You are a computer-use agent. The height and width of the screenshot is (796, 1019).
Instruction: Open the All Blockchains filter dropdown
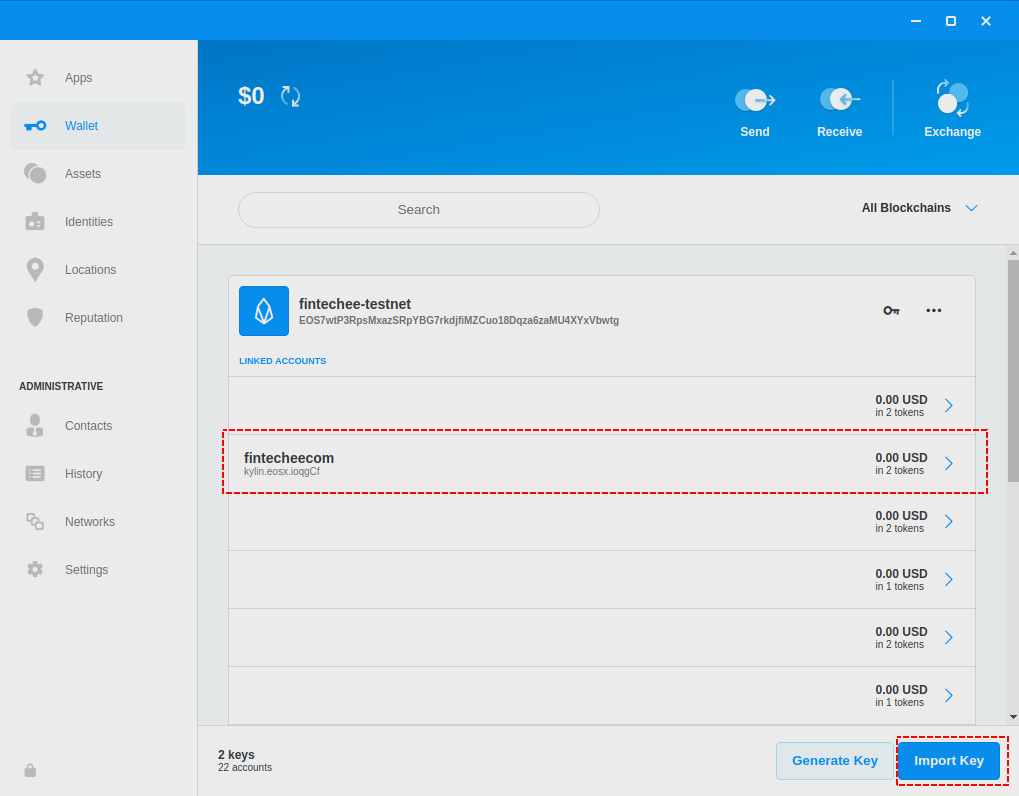tap(919, 208)
